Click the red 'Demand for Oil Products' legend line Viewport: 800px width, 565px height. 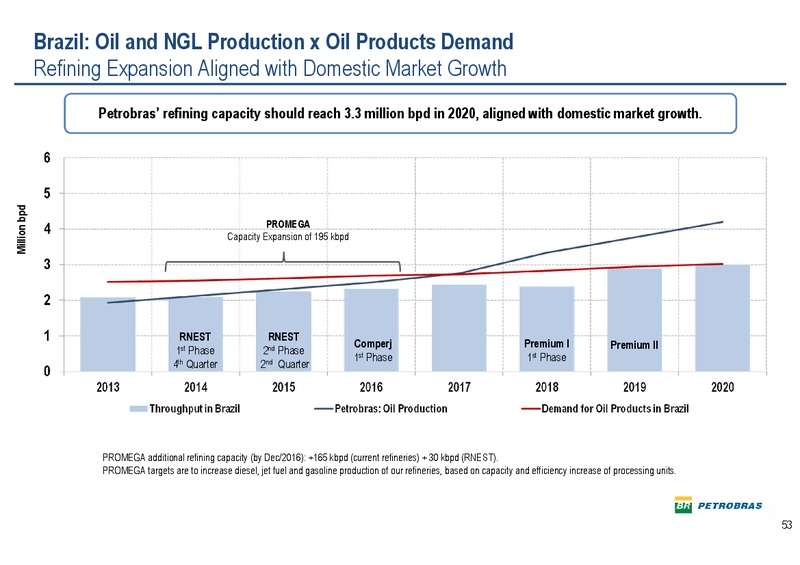pyautogui.click(x=530, y=409)
